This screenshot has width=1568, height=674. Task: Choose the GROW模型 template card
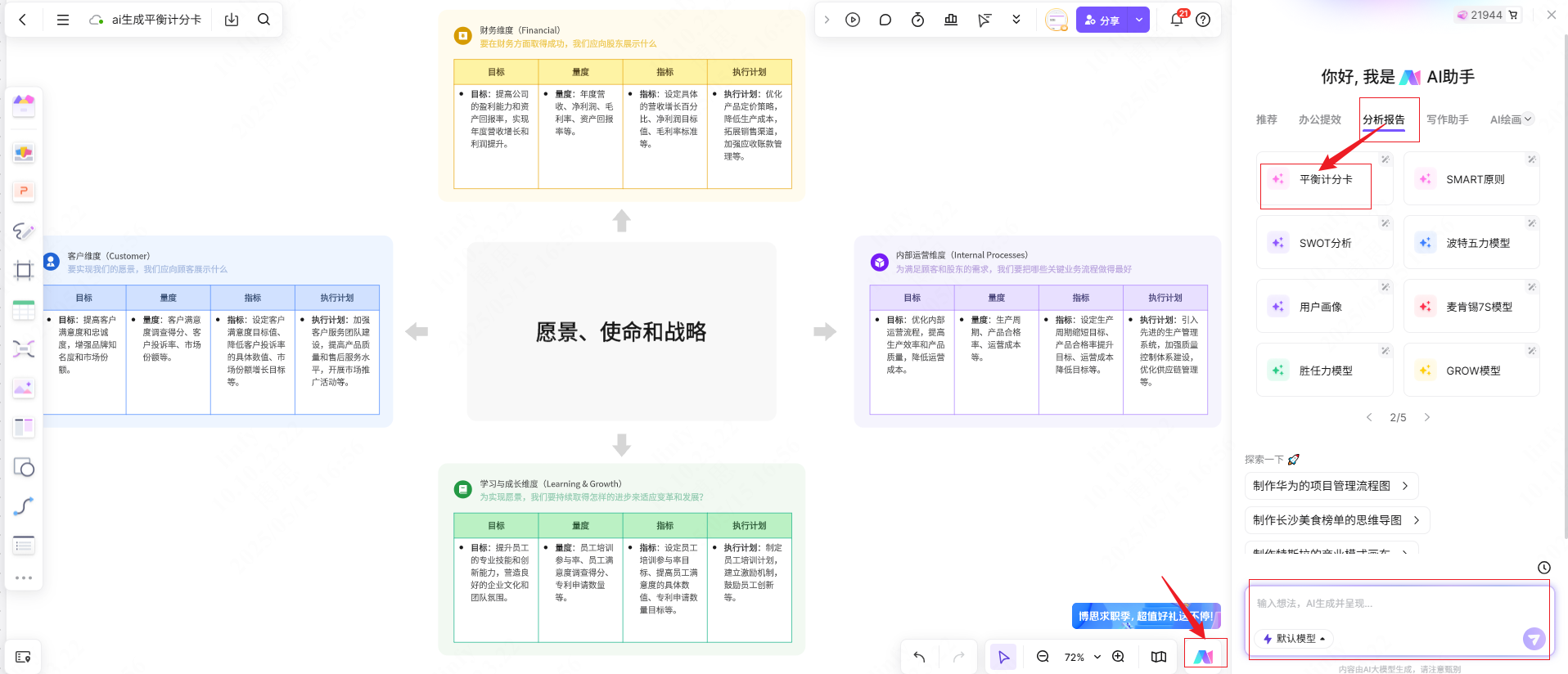1471,371
